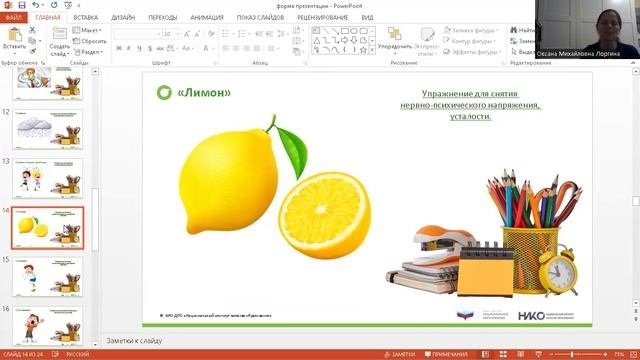Zoom in with the plus button

605,354
